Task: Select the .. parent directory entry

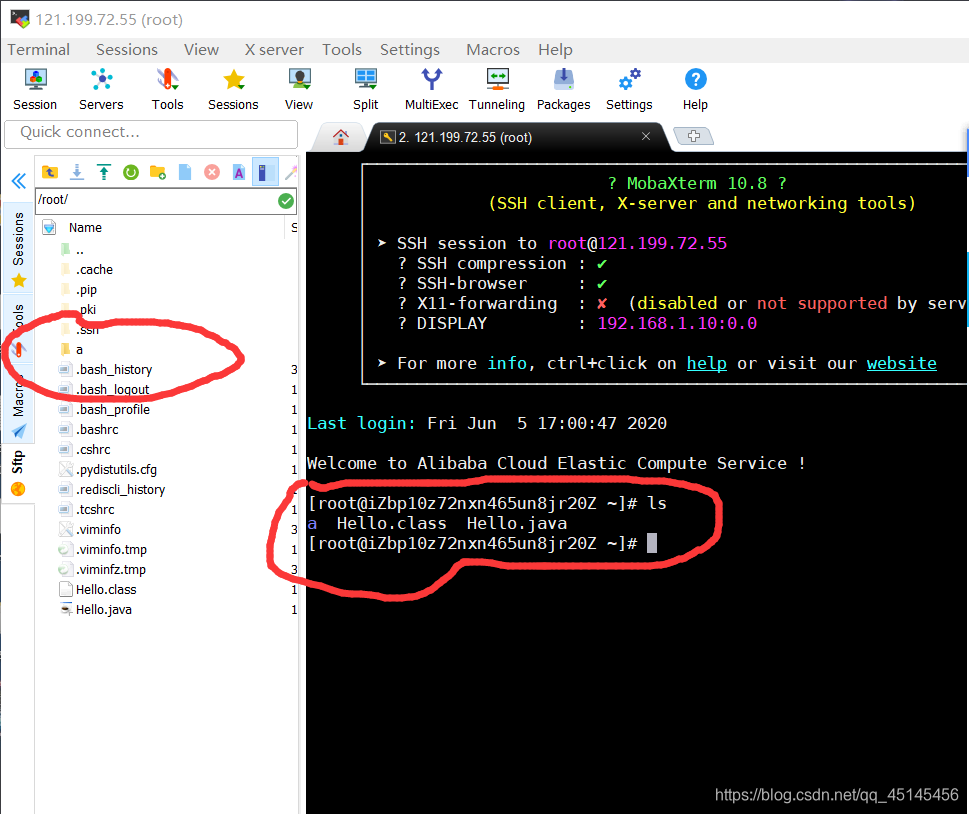Action: coord(80,250)
